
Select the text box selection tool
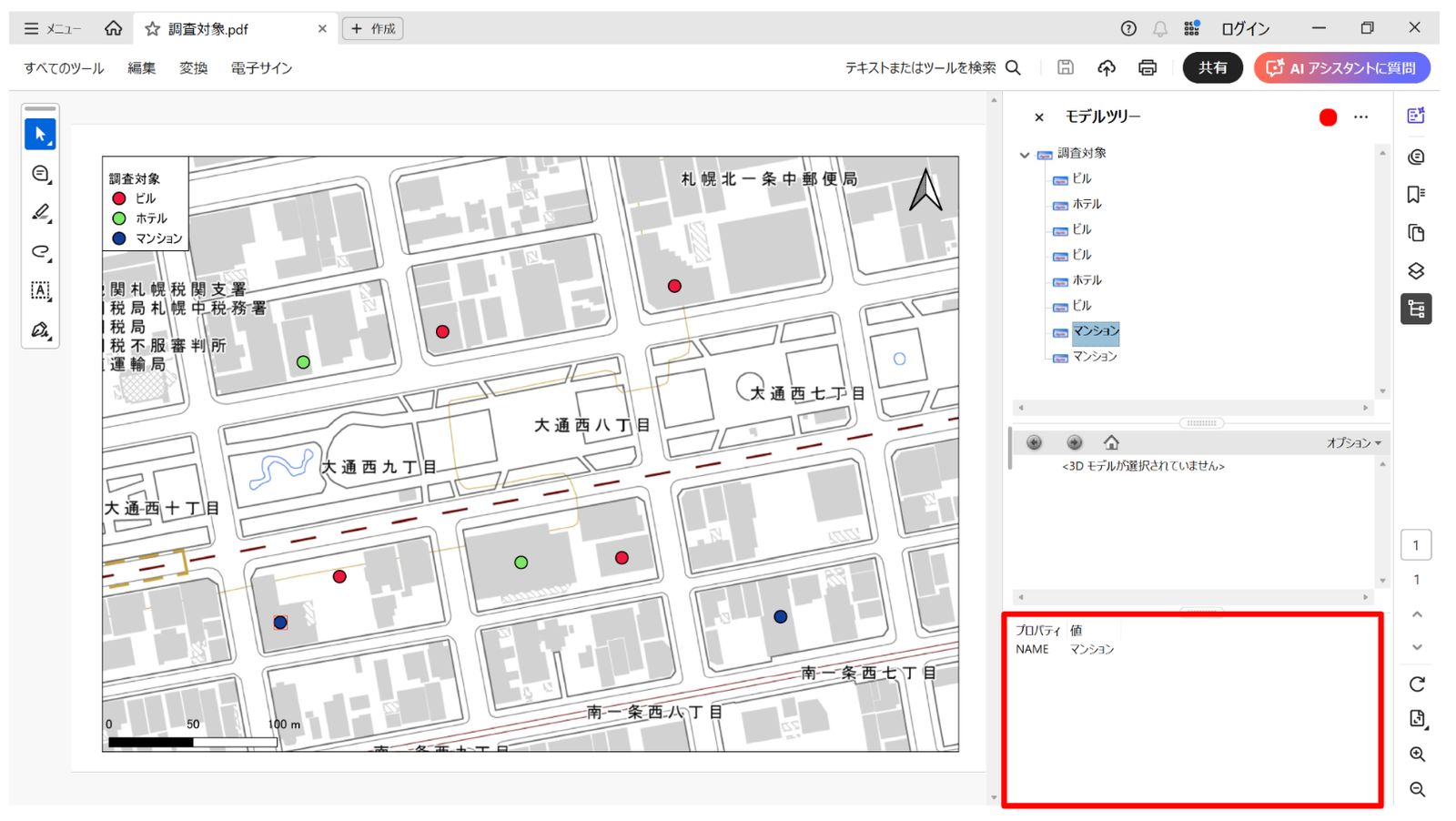(x=40, y=291)
